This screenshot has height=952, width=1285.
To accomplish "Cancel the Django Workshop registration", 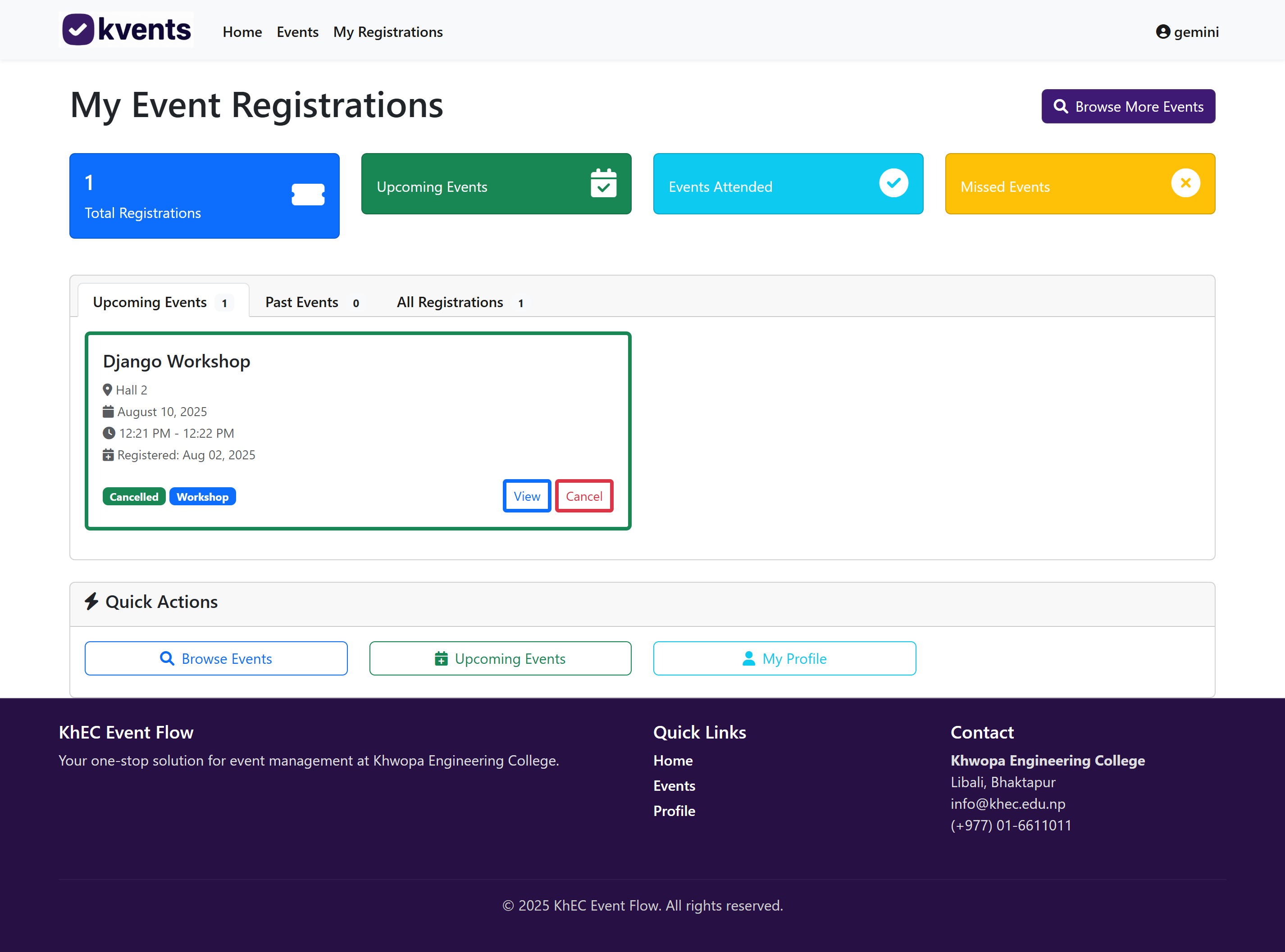I will pos(583,496).
